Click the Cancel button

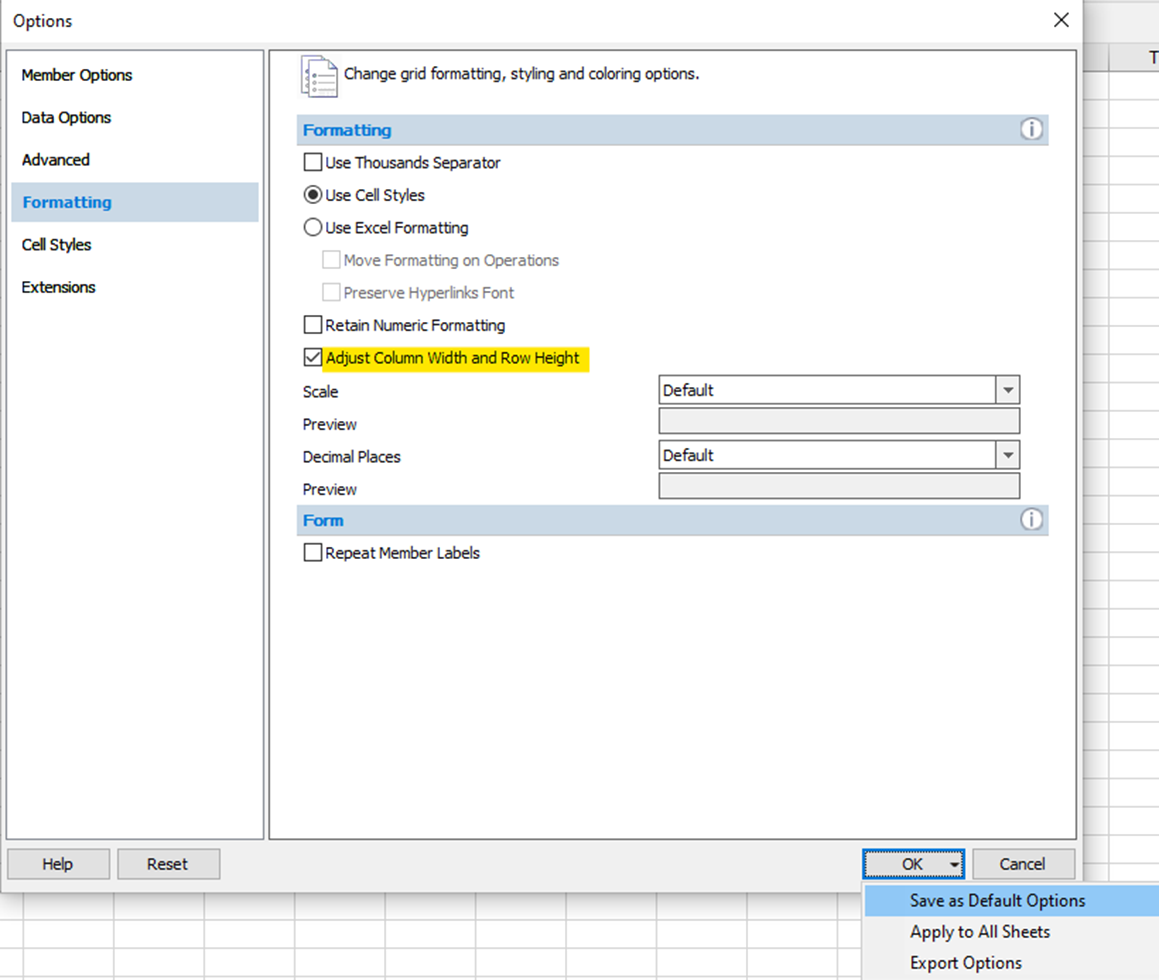tap(1022, 864)
